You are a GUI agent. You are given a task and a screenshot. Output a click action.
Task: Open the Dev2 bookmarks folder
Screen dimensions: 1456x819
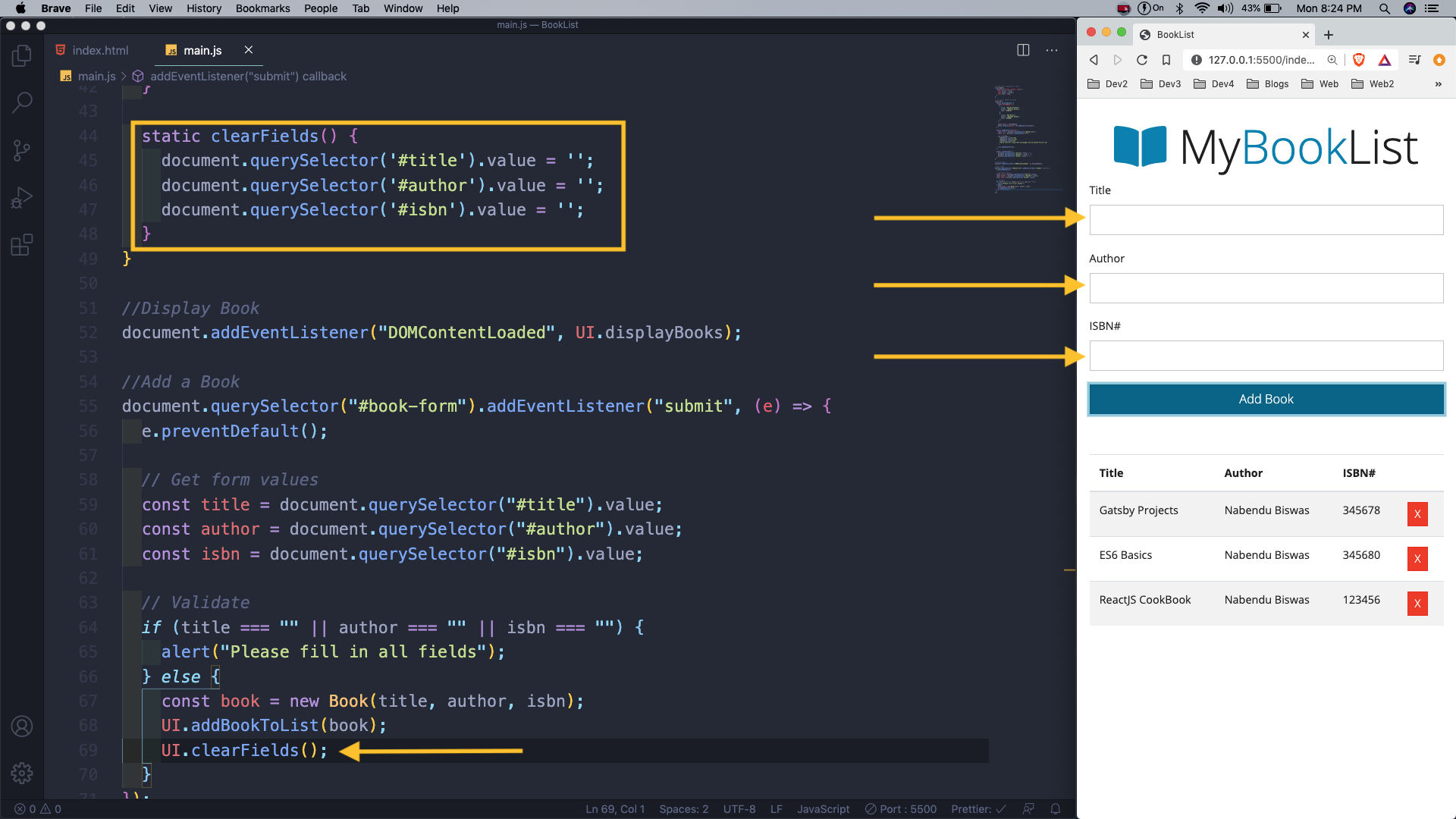tap(1107, 84)
